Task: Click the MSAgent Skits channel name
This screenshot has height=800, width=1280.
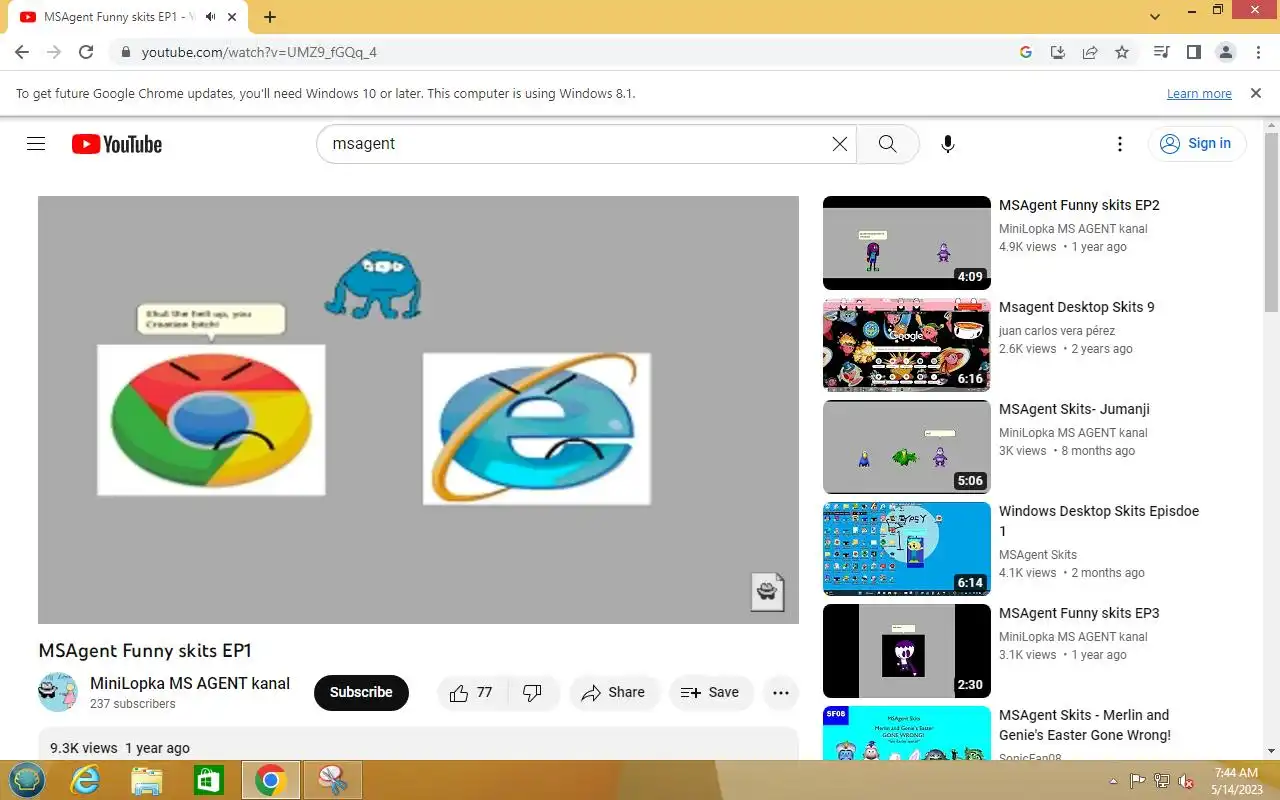Action: [1038, 555]
